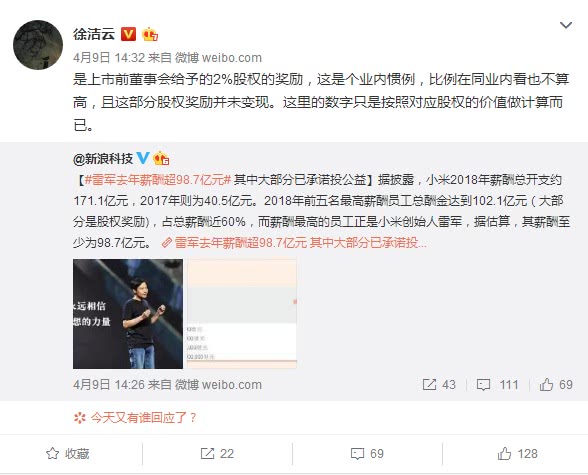Open 徐洁云's profile avatar
The height and width of the screenshot is (475, 588).
tap(38, 45)
